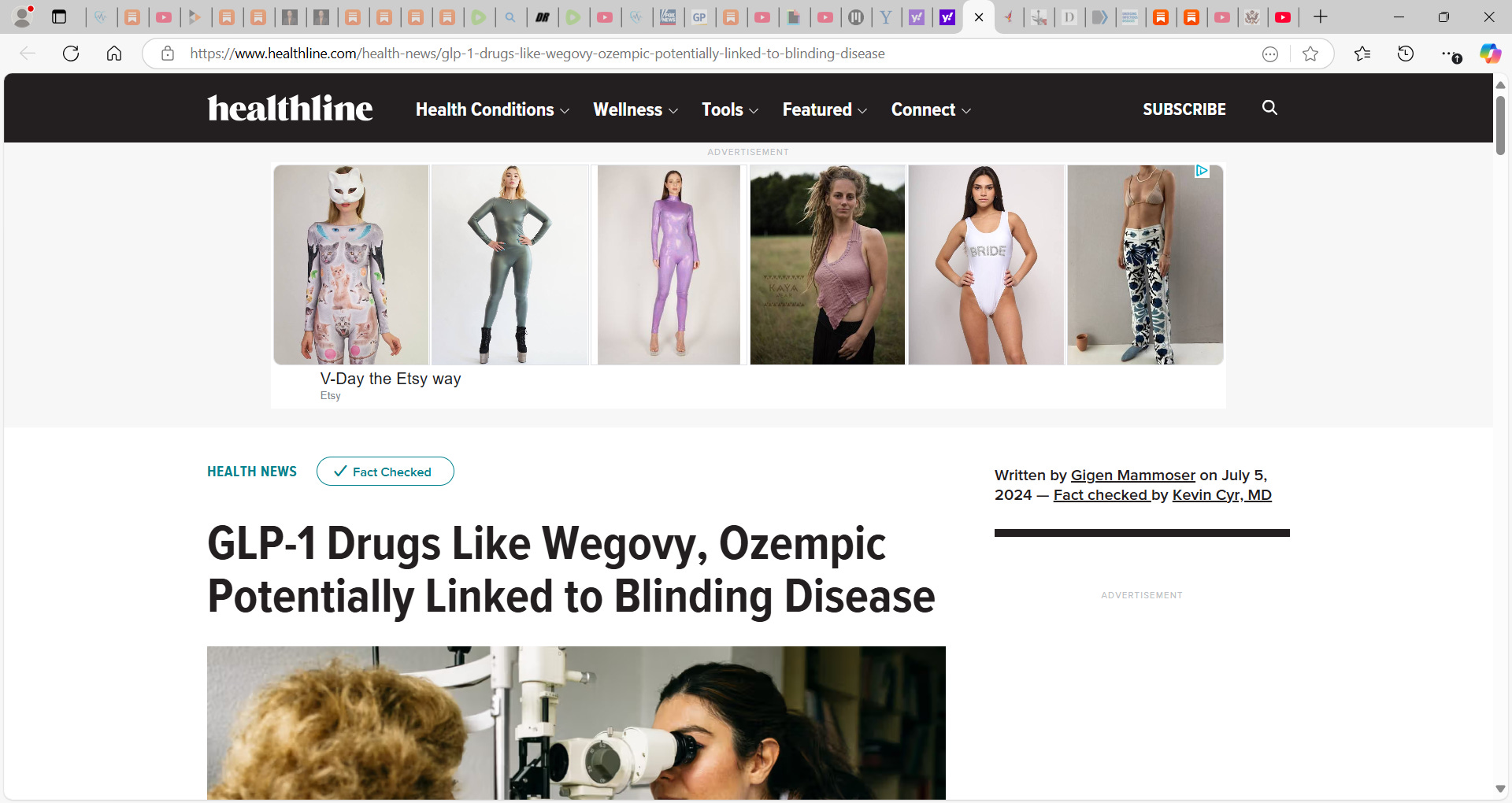The image size is (1512, 803).
Task: Open the Settings and more ellipsis menu
Action: pos(1450,54)
